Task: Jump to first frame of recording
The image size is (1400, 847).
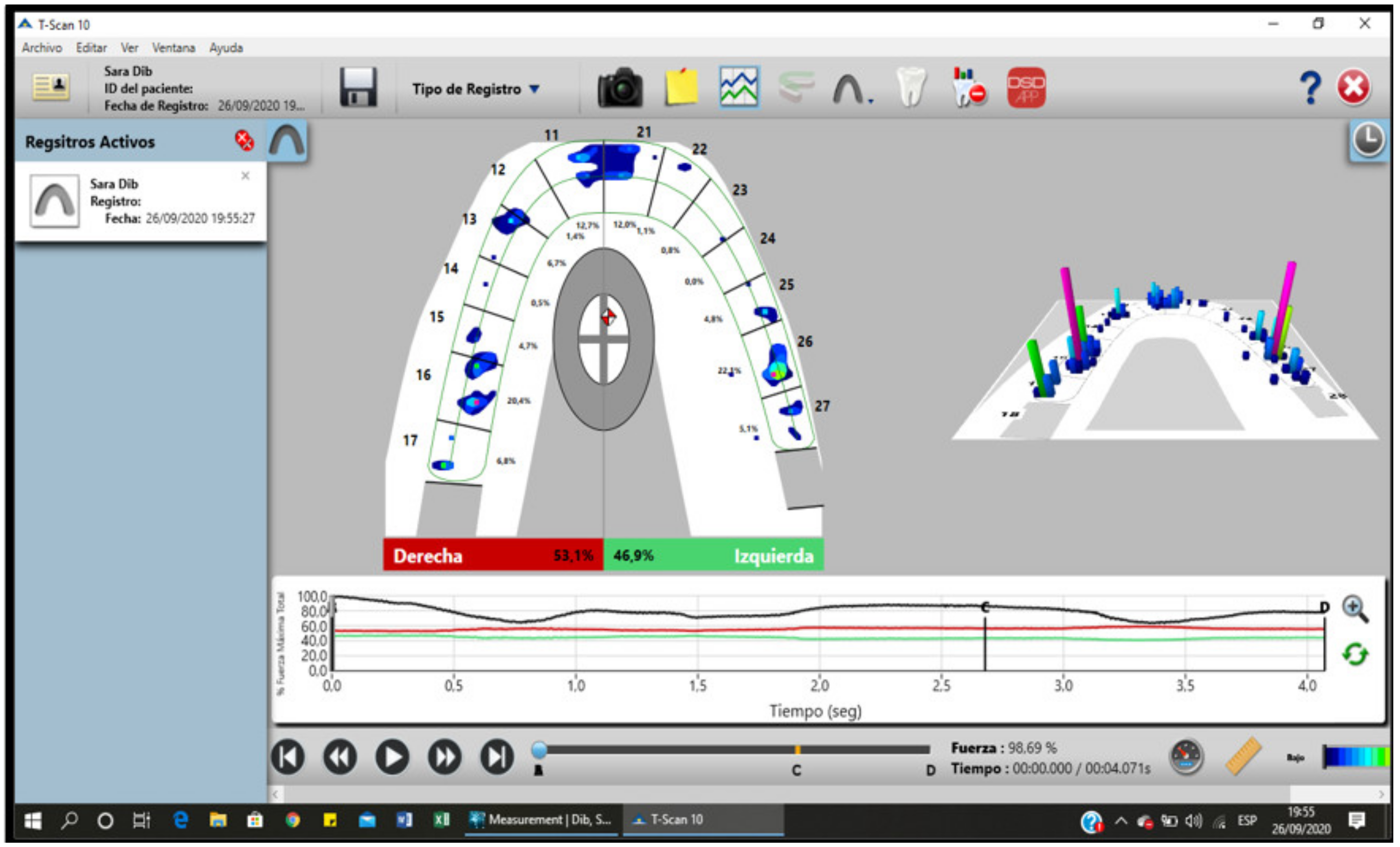Action: click(288, 757)
